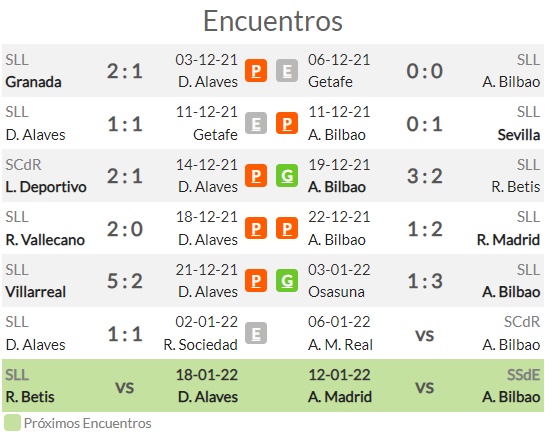545x434 pixels.
Task: Open the Granada team link
Action: click(33, 82)
